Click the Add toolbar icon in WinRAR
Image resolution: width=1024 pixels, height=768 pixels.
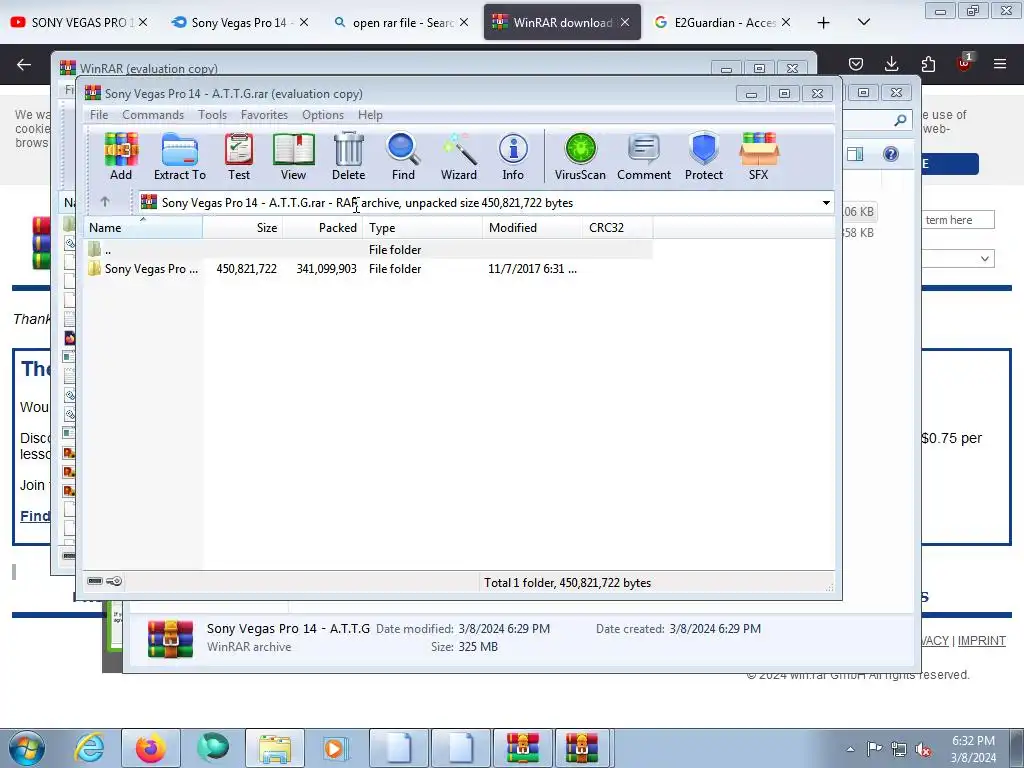(x=121, y=156)
